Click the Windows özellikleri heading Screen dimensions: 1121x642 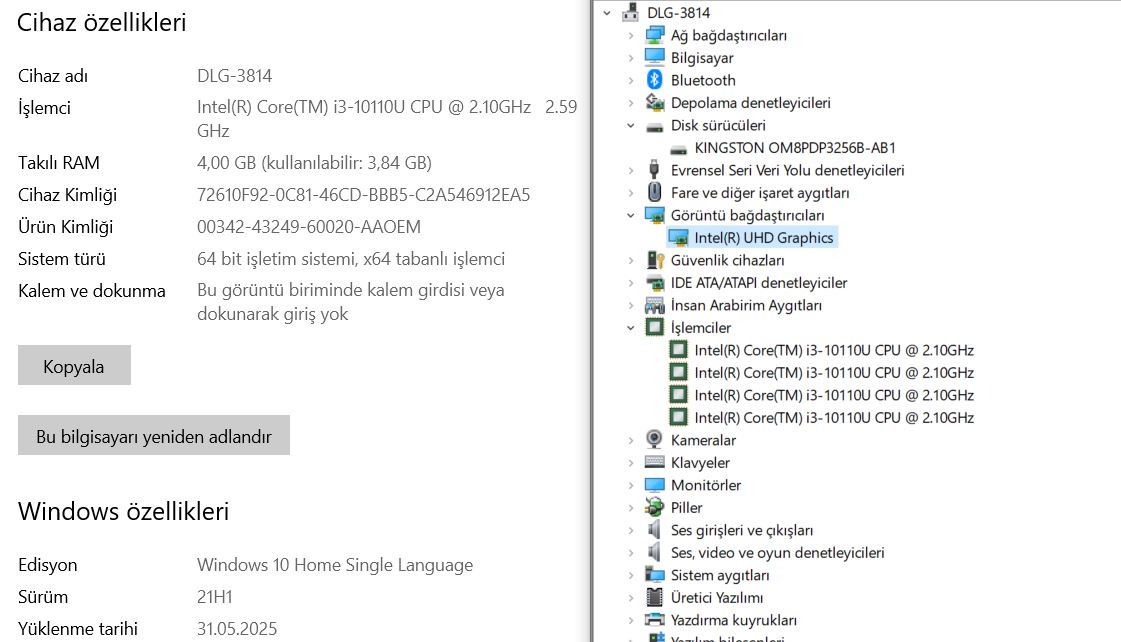point(124,512)
